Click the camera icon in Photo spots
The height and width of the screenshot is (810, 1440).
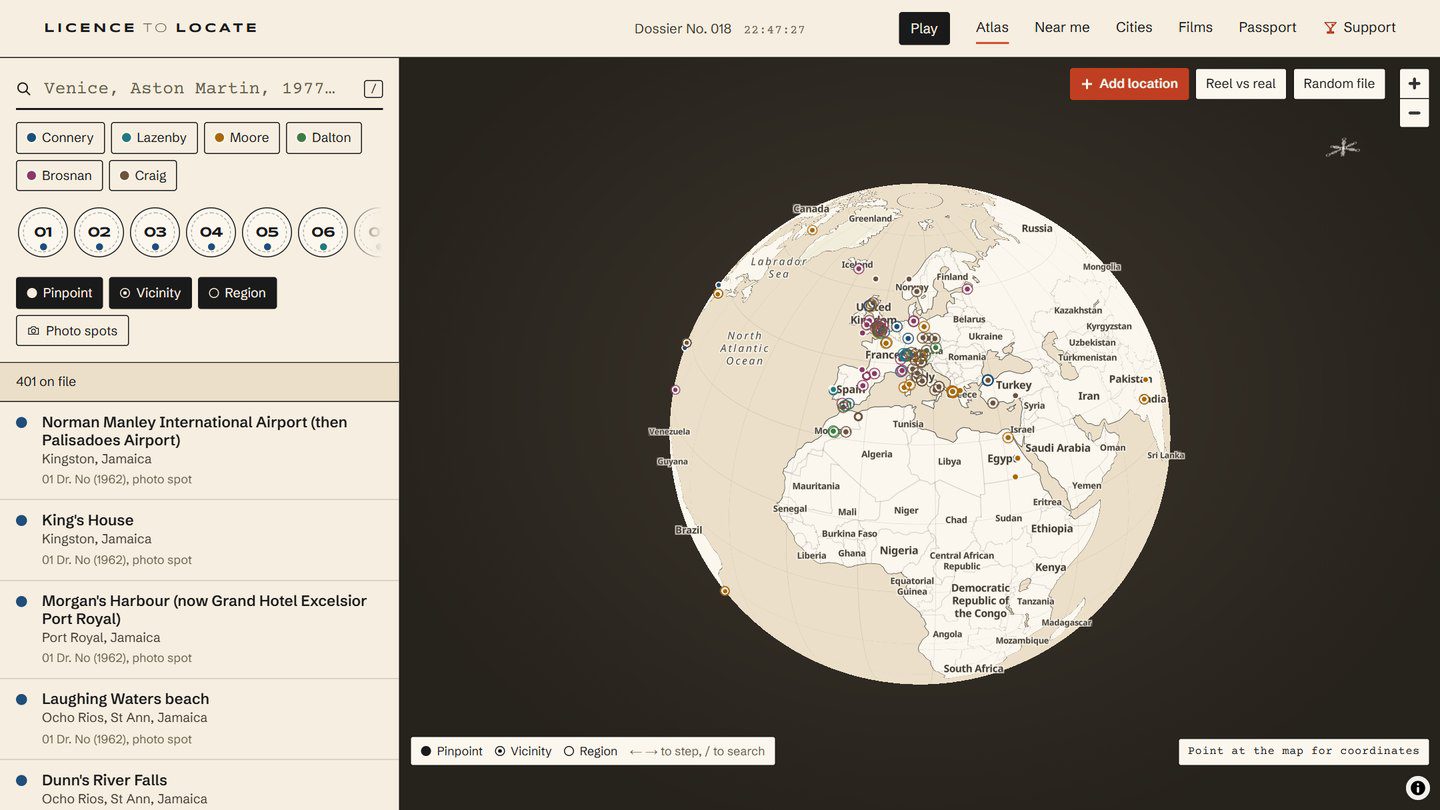[x=33, y=331]
